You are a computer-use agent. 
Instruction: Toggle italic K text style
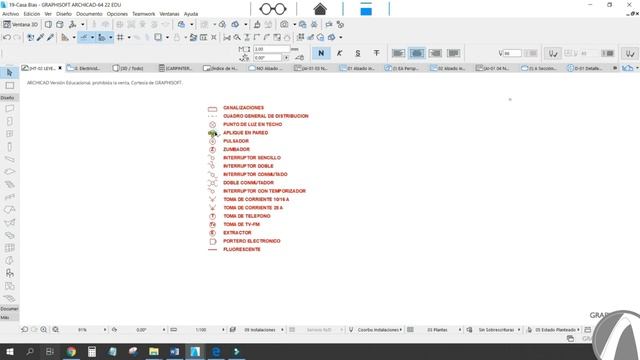(x=339, y=53)
